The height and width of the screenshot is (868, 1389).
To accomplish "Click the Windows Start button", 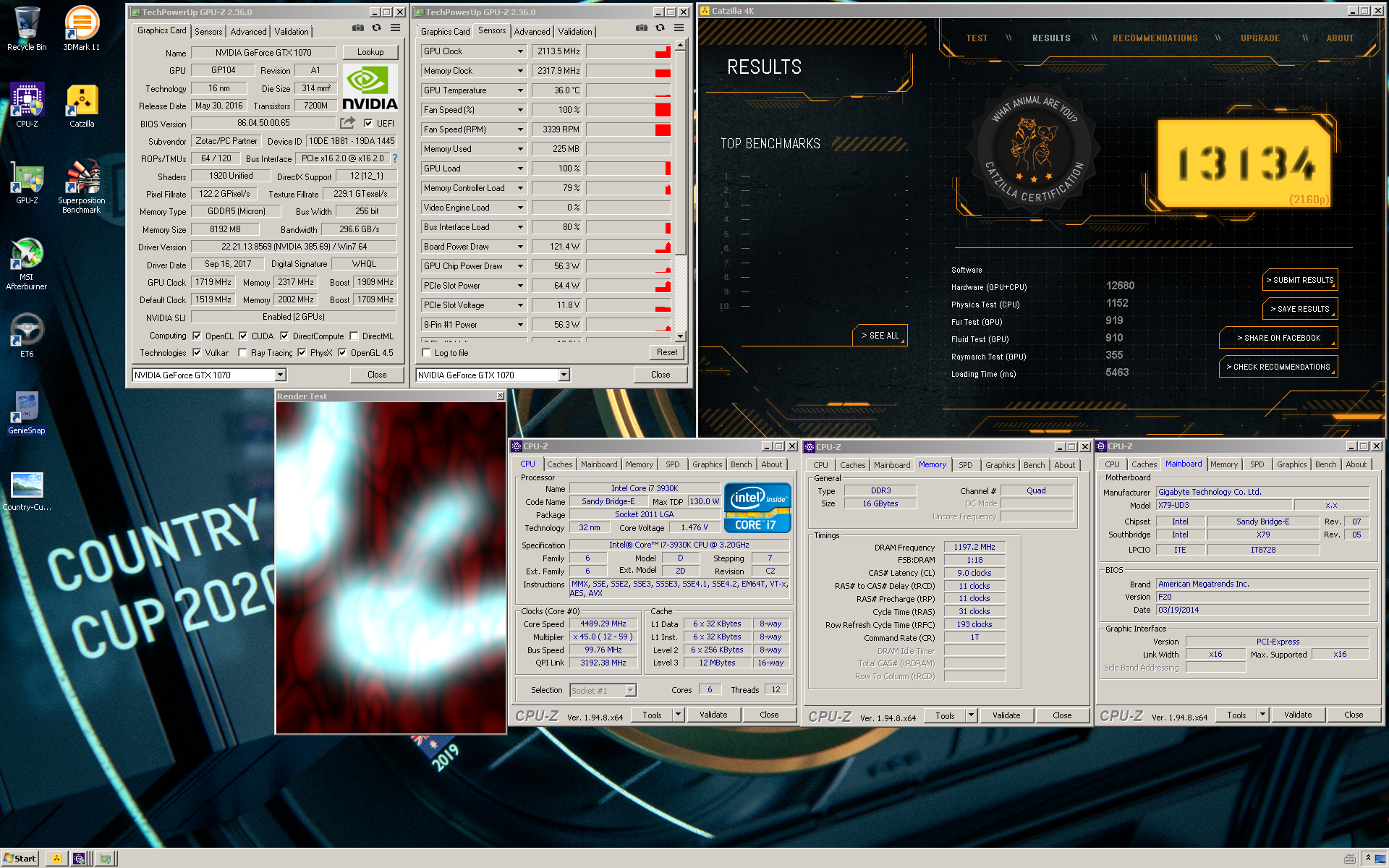I will coord(20,859).
